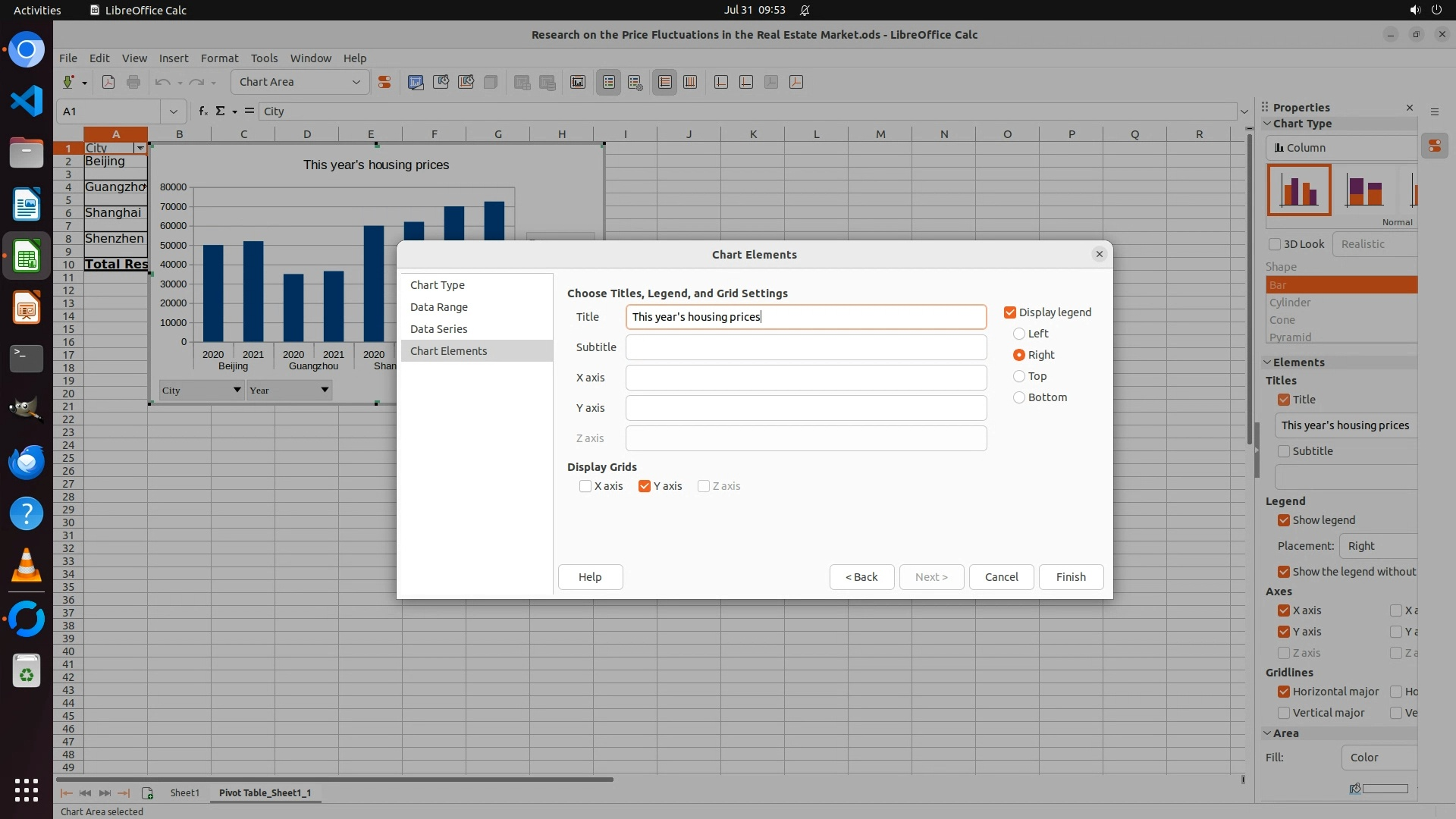Click the Function Wizard icon
Screen dimensions: 1456x819
[x=202, y=111]
